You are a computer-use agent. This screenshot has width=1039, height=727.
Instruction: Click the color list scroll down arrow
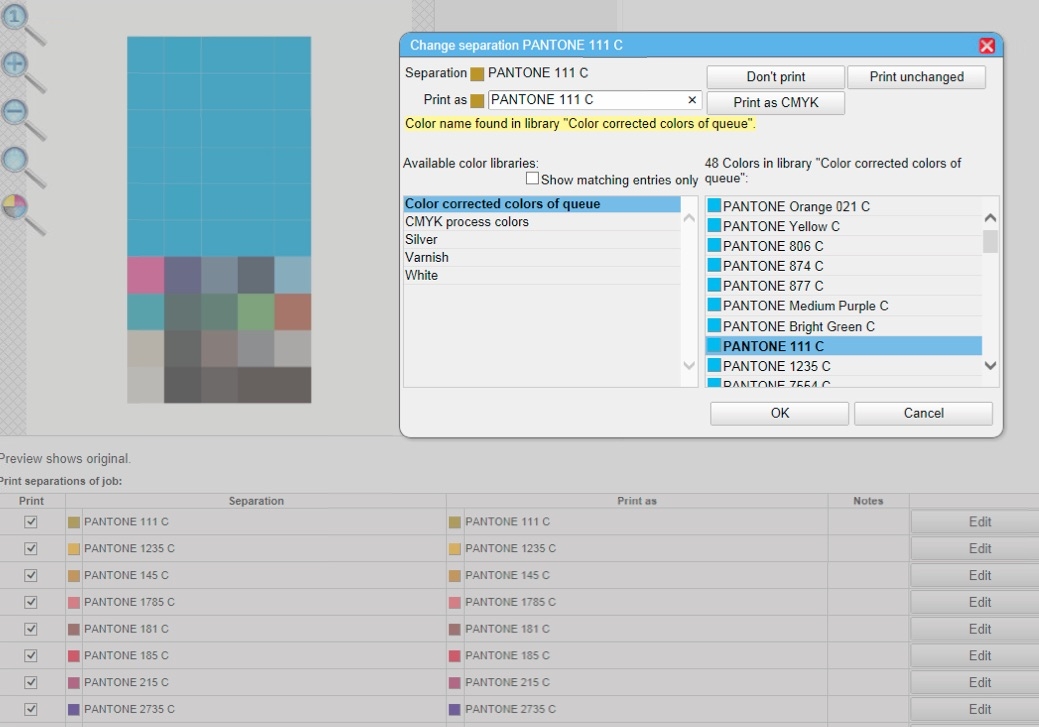[x=990, y=365]
